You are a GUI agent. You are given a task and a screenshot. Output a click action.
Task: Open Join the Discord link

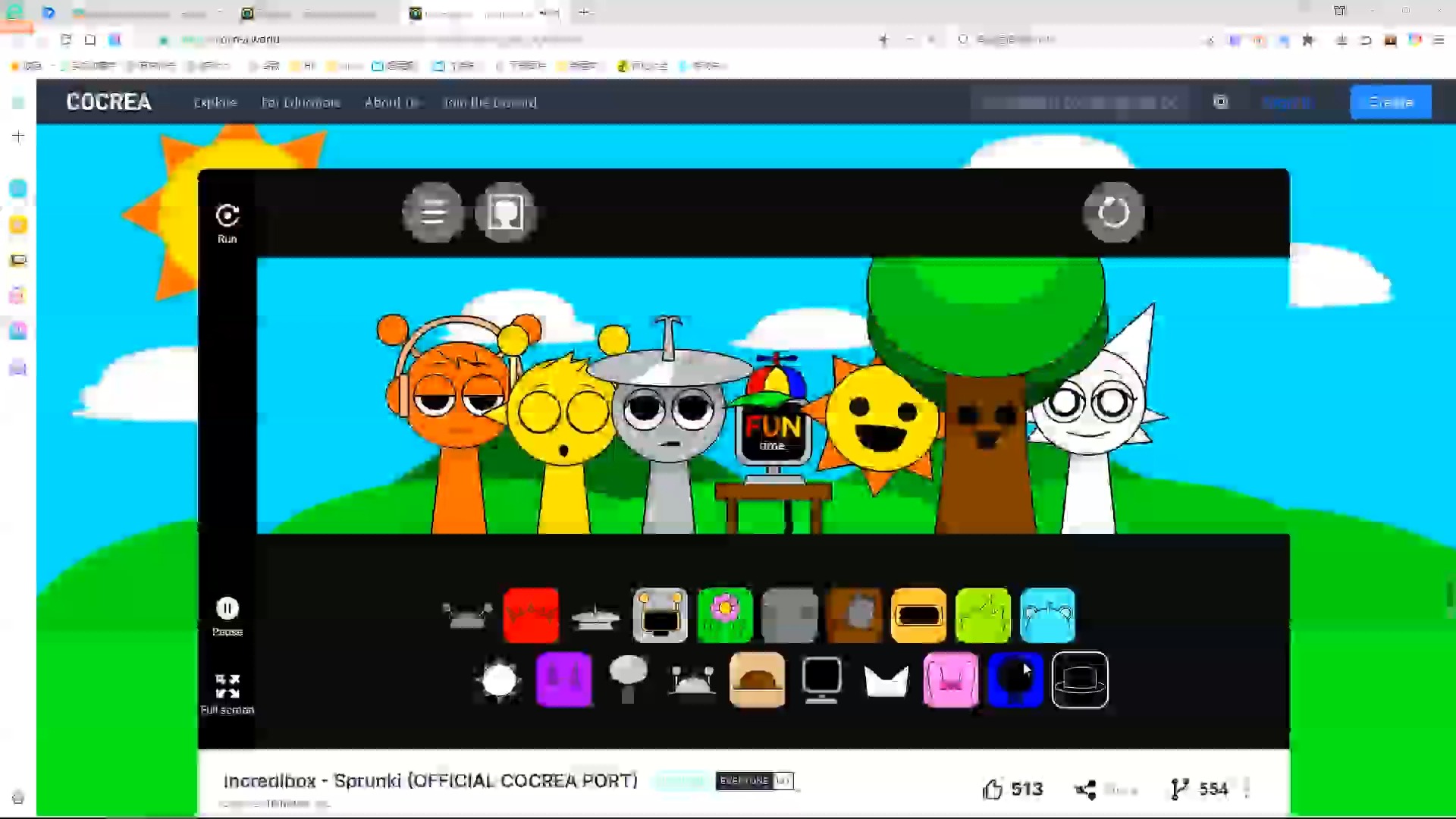pyautogui.click(x=490, y=102)
